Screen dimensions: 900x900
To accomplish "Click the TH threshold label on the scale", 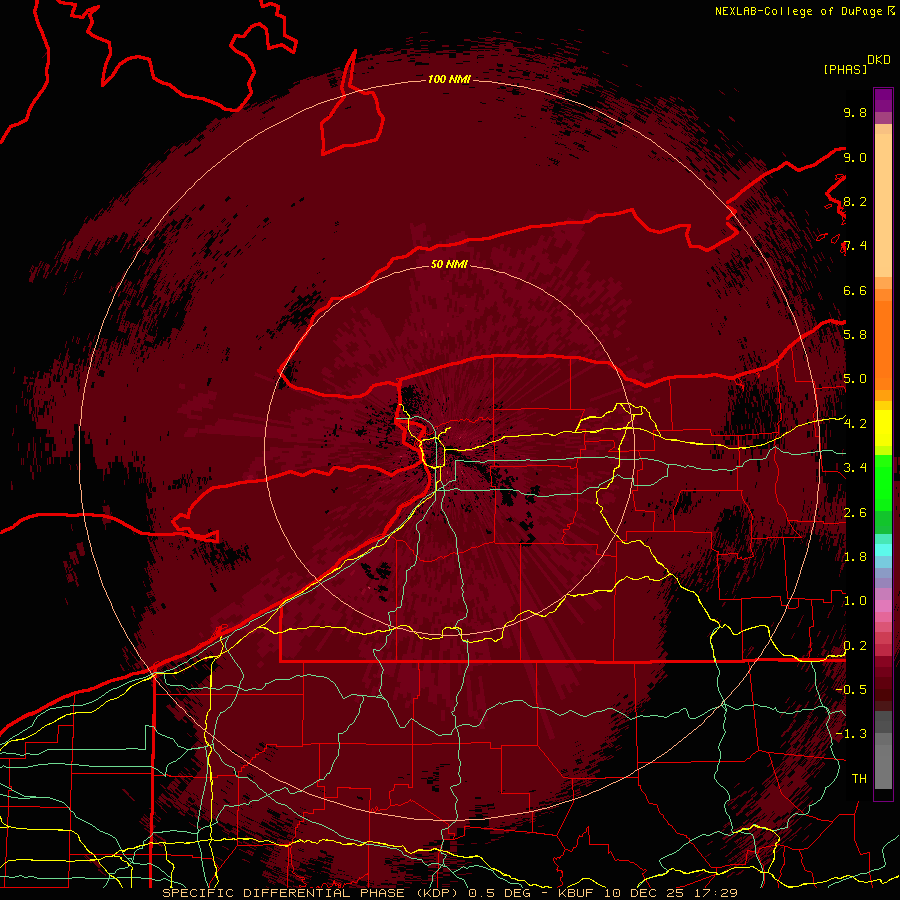I will [859, 779].
